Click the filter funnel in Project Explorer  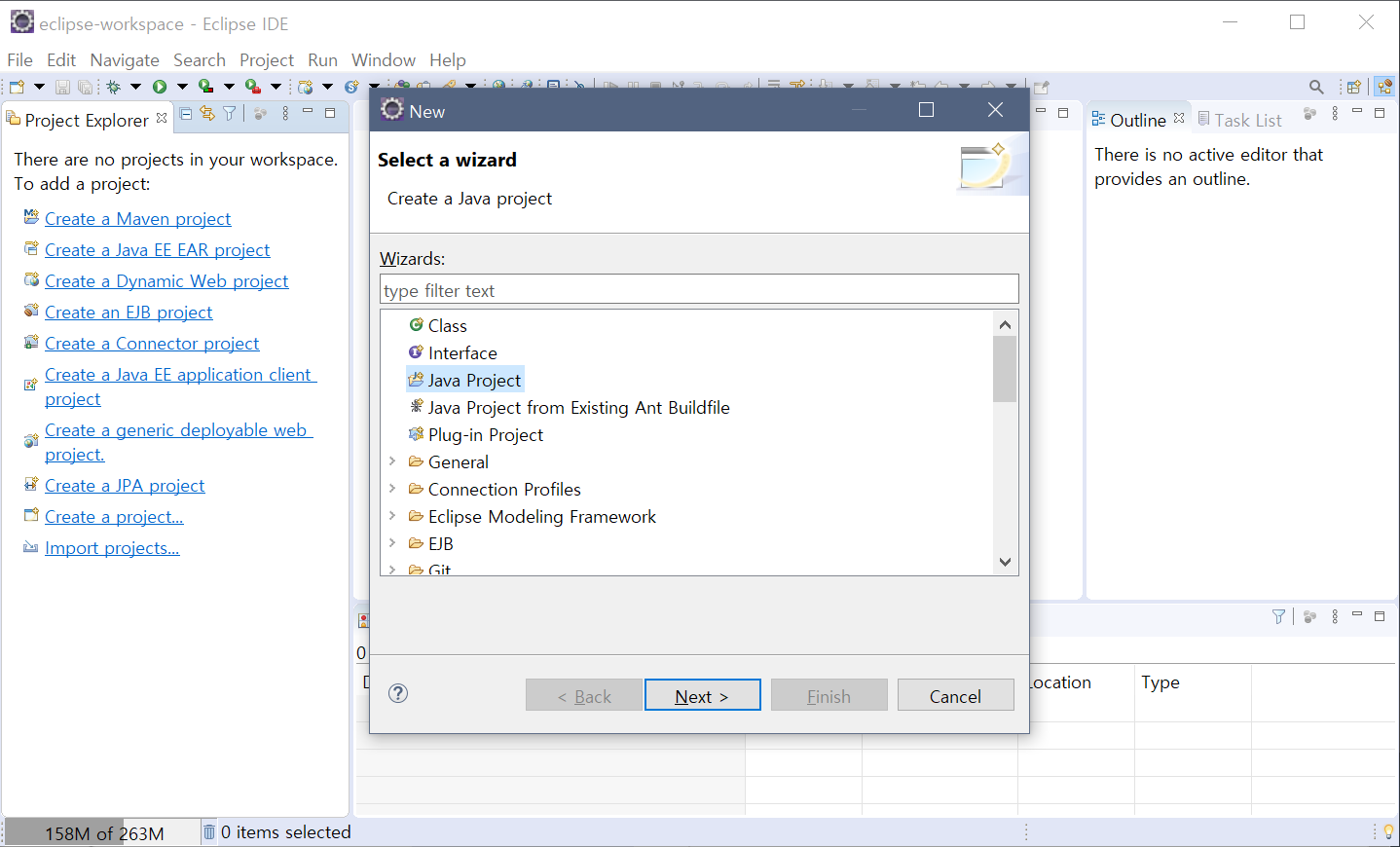(x=230, y=114)
